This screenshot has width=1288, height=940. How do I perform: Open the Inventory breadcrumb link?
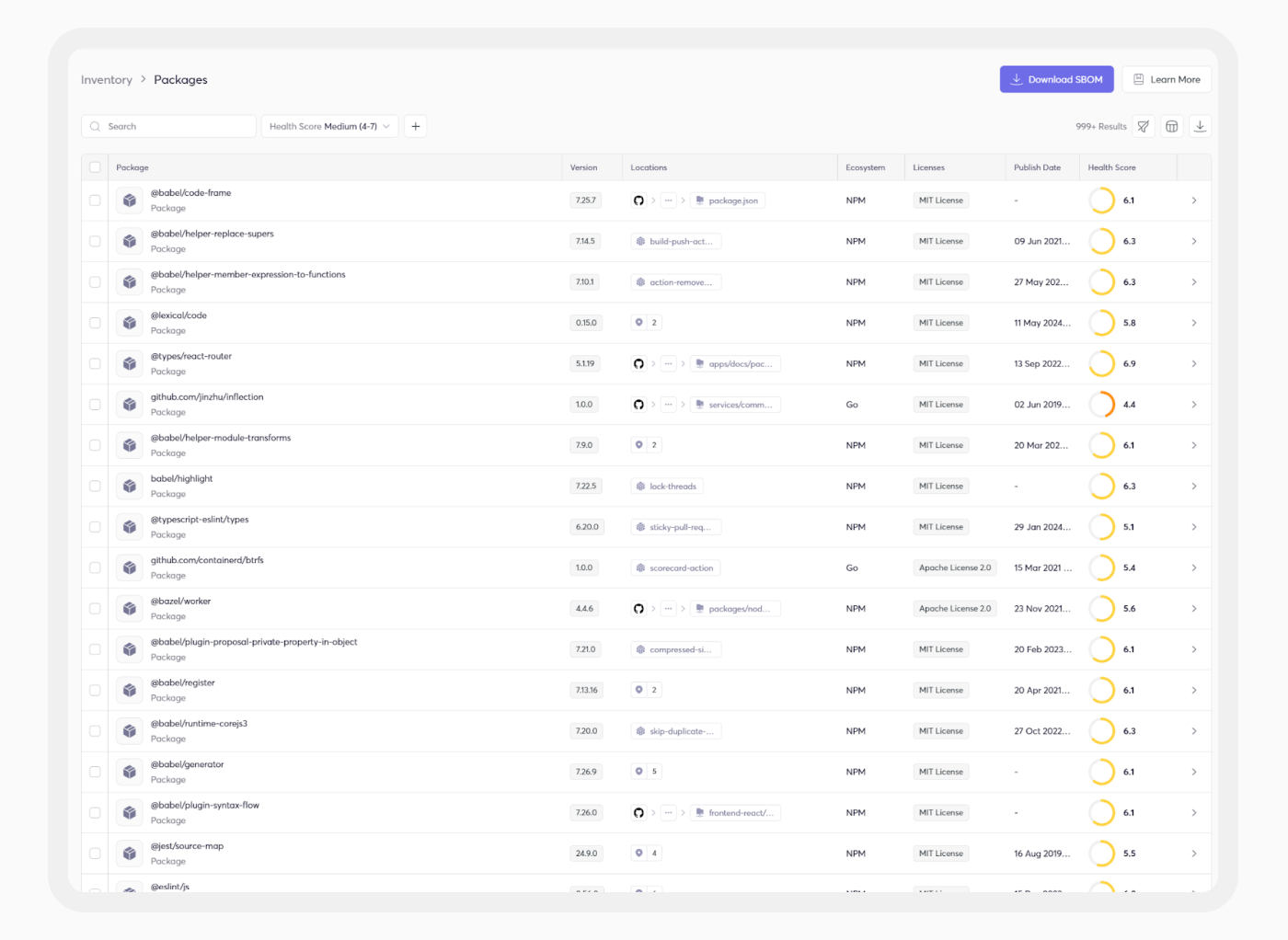click(106, 79)
